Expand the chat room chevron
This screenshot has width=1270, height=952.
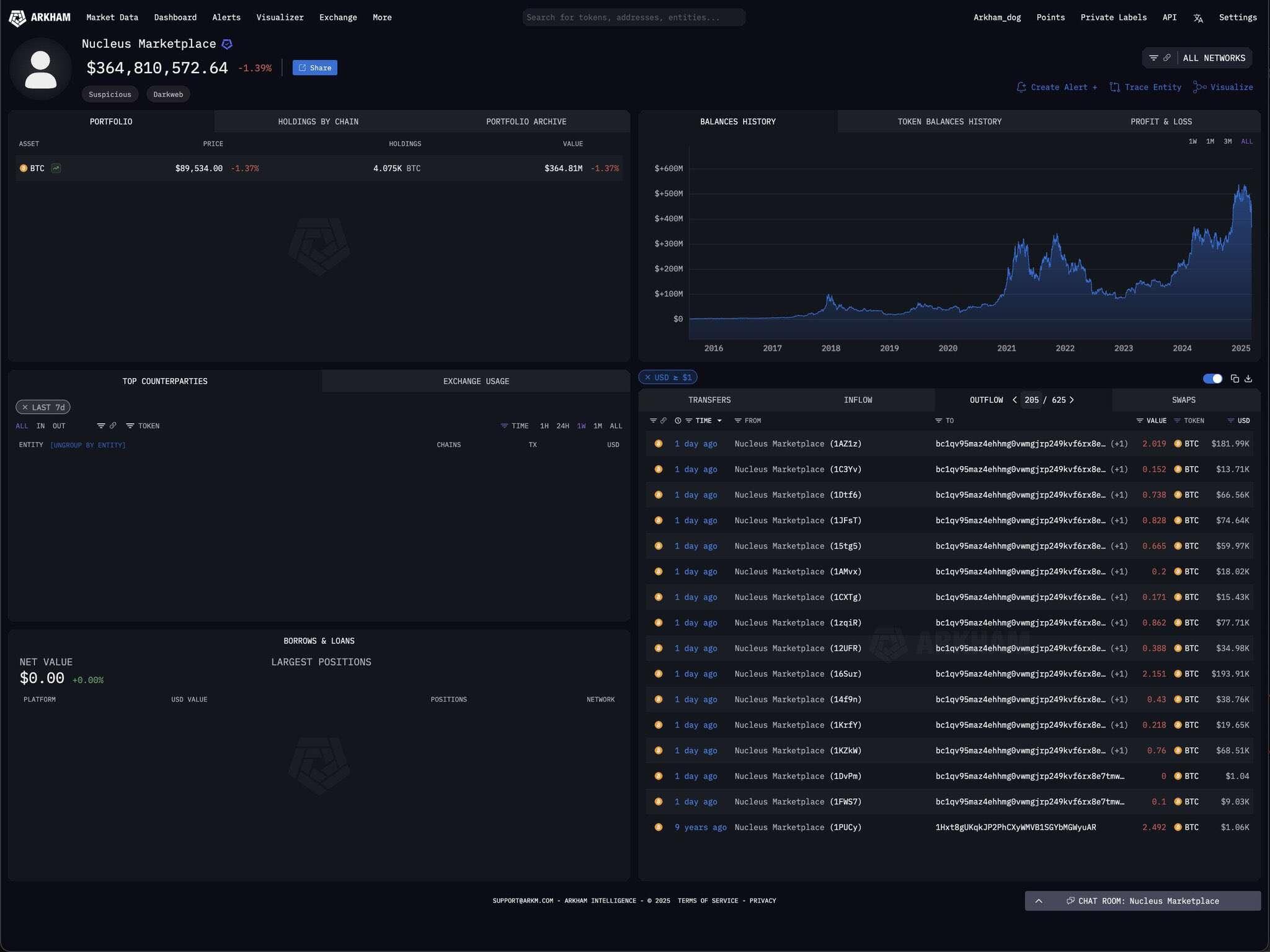pyautogui.click(x=1039, y=901)
